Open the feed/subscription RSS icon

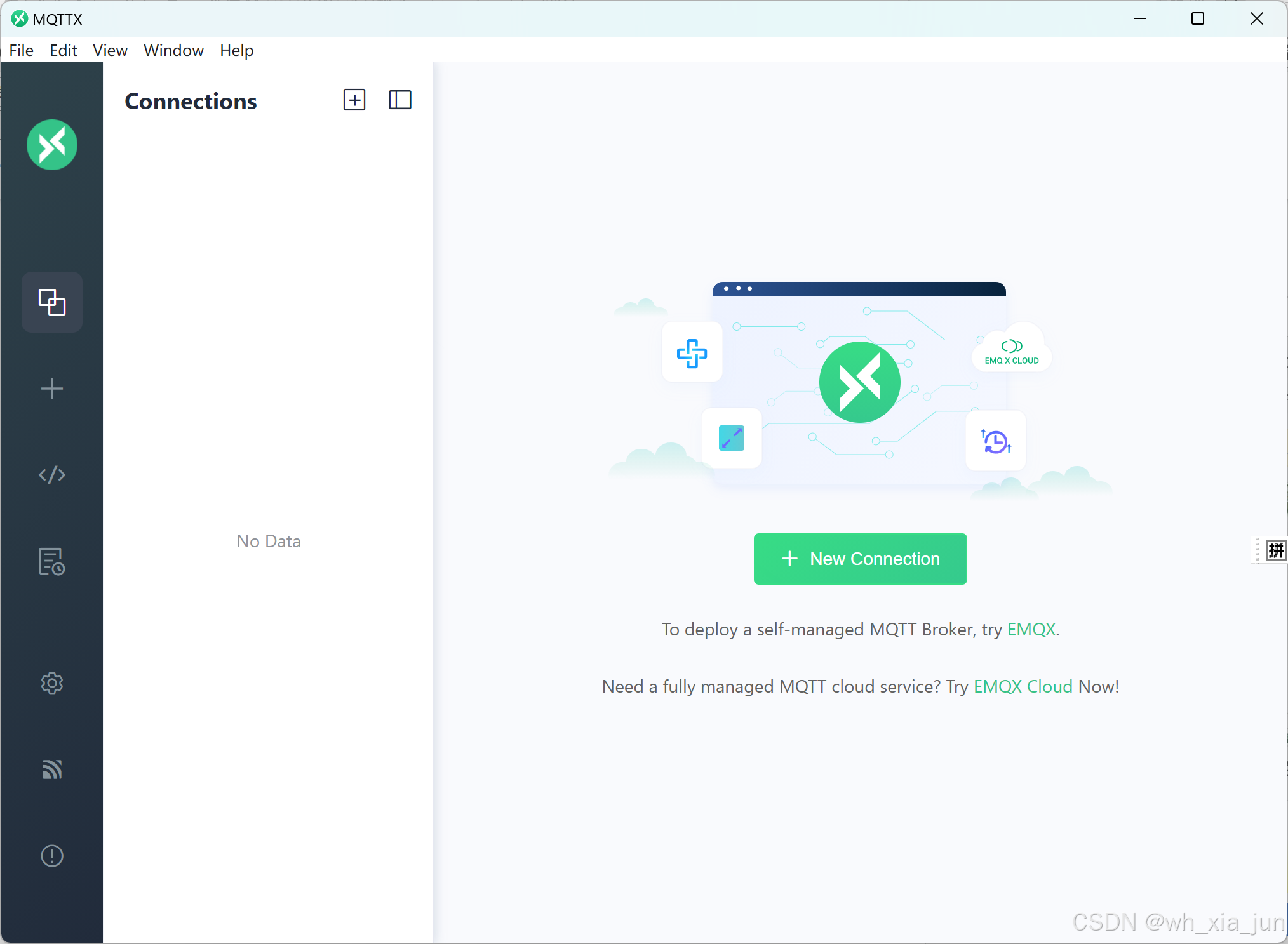pos(52,769)
